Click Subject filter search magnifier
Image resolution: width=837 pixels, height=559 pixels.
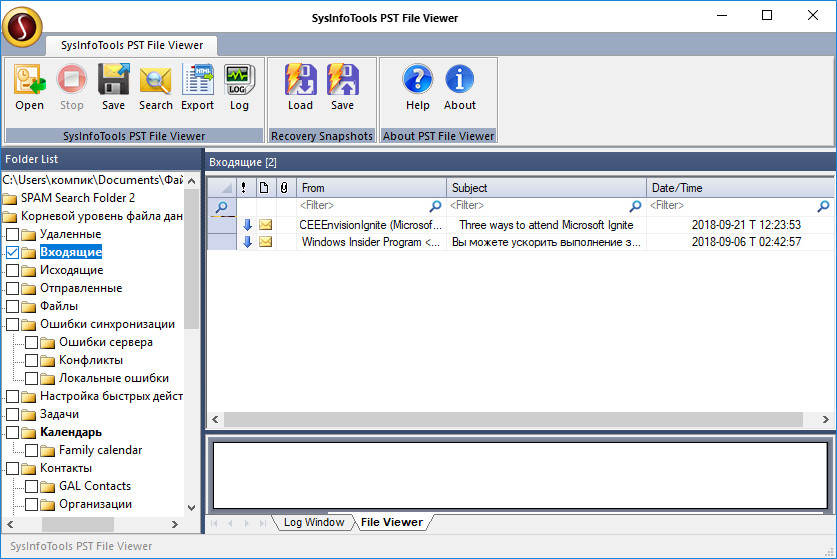[635, 206]
